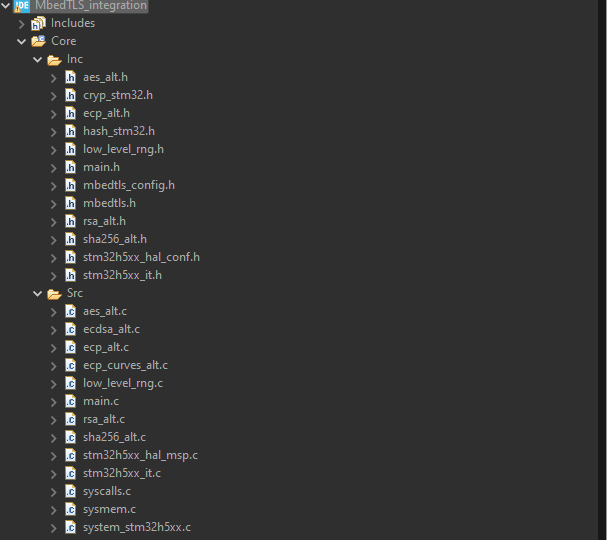The height and width of the screenshot is (540, 607).
Task: Click the C file icon of ecdsa_alt.c
Action: (70, 329)
